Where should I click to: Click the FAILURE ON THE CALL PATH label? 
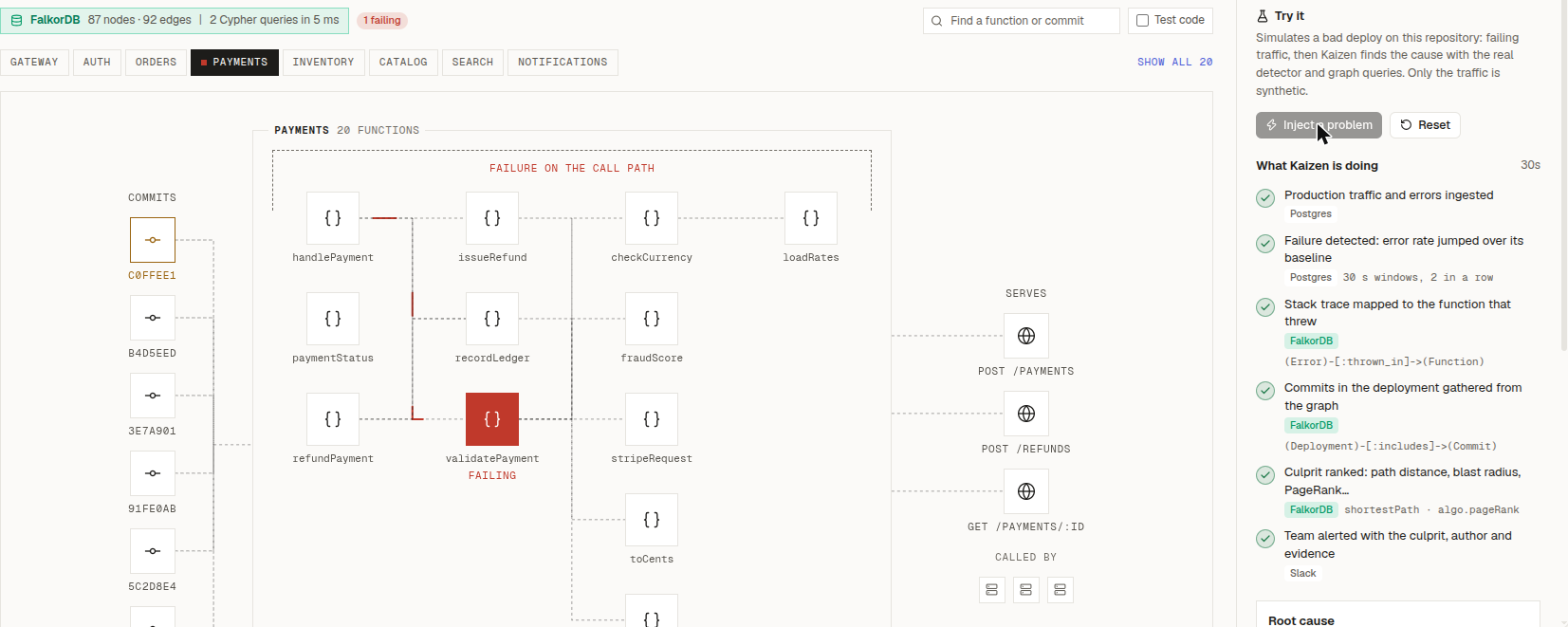click(572, 168)
